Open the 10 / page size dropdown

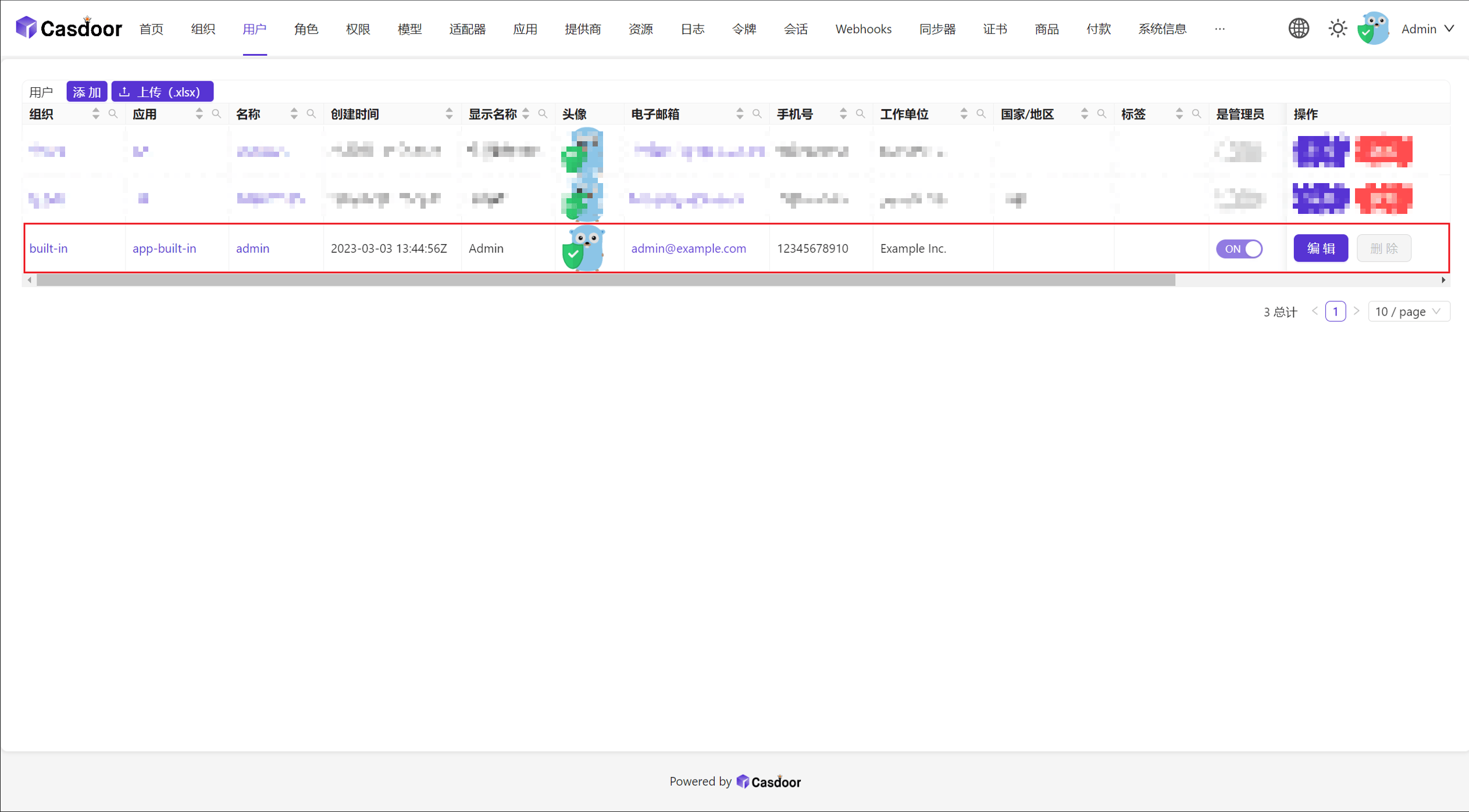[x=1409, y=312]
